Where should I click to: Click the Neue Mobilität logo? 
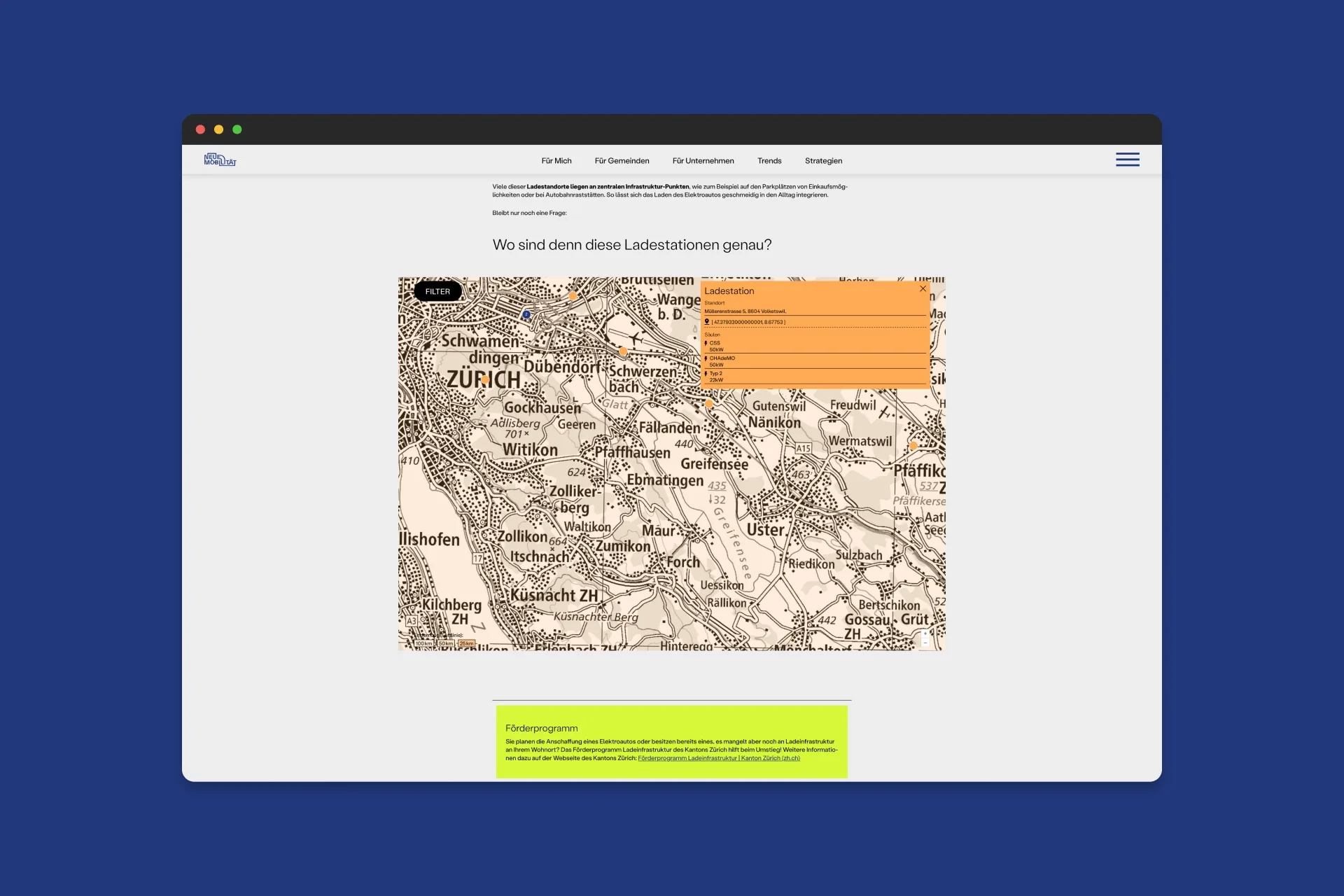220,160
